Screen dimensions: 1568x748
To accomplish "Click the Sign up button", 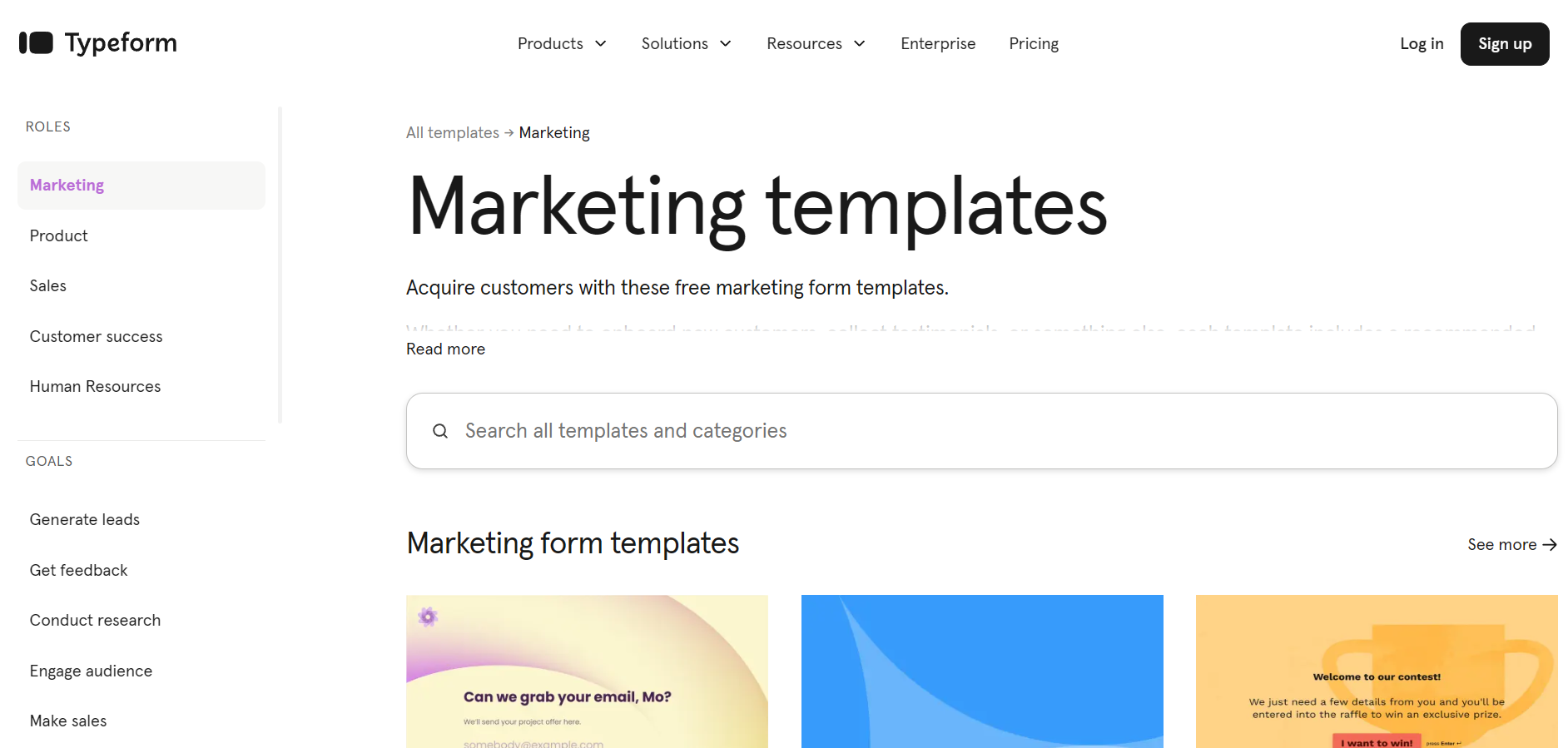I will click(1505, 44).
